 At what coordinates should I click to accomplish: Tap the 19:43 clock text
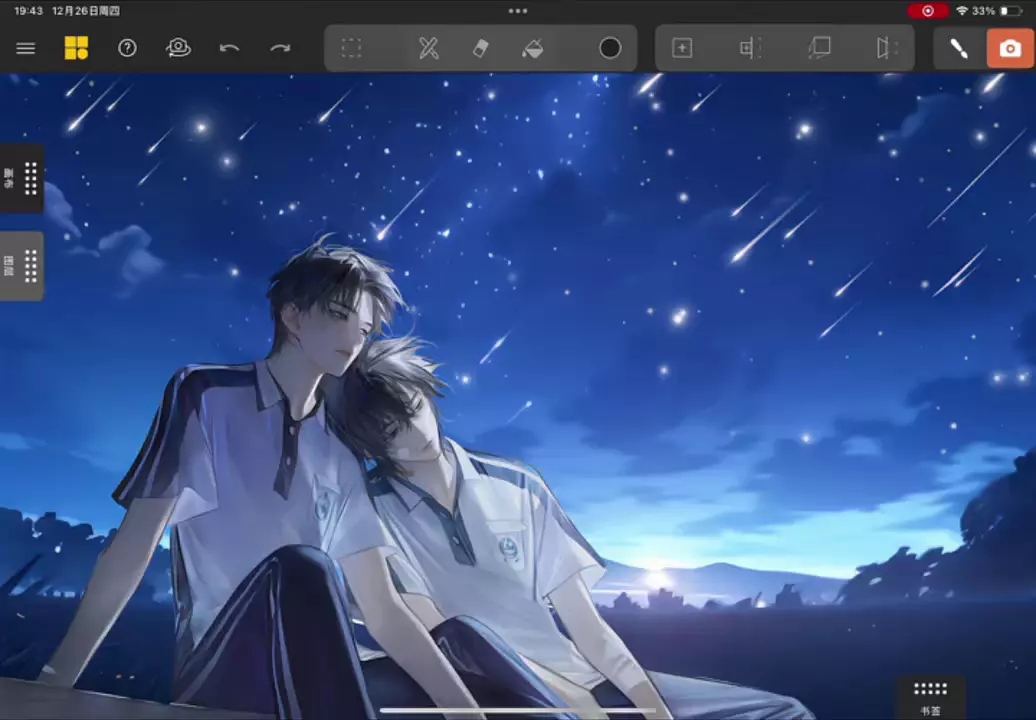(28, 11)
